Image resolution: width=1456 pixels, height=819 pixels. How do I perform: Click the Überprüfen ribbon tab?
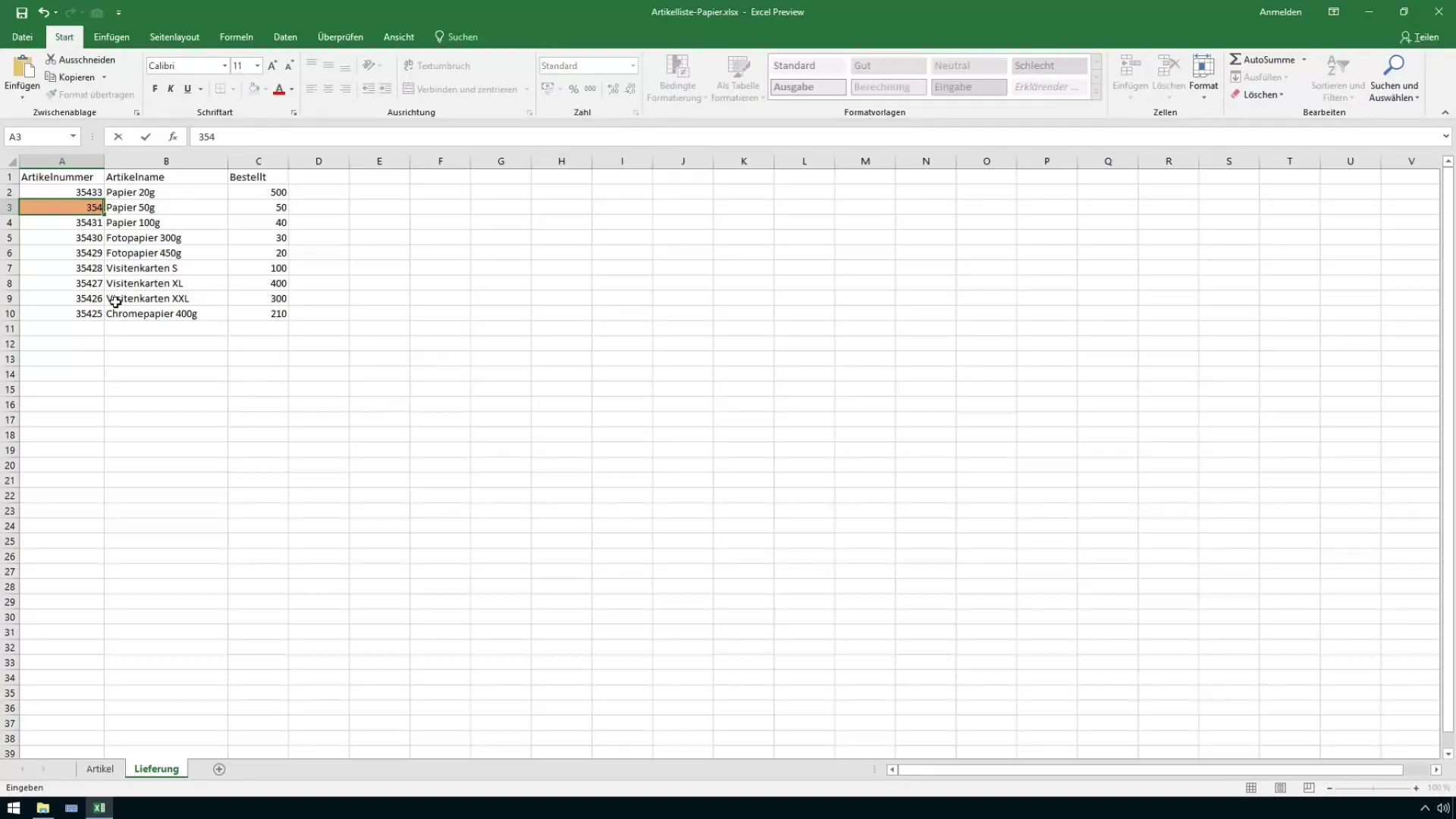(x=340, y=37)
